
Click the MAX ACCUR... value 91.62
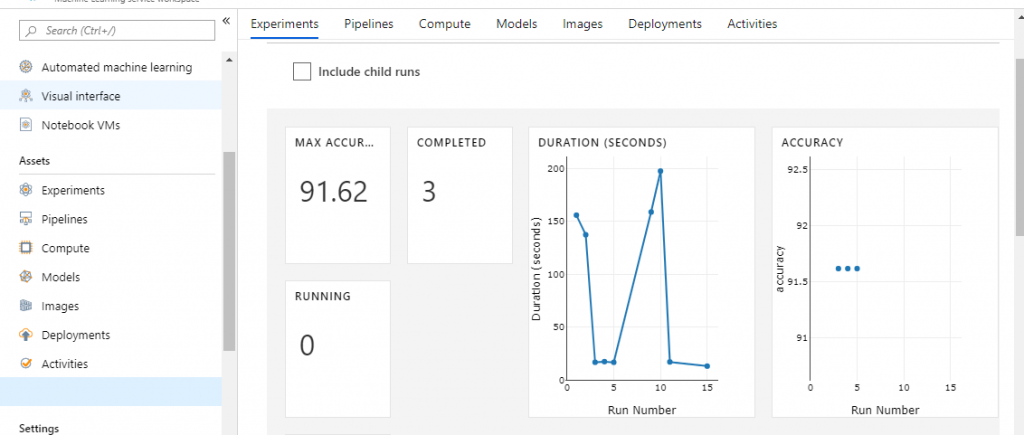click(x=334, y=192)
